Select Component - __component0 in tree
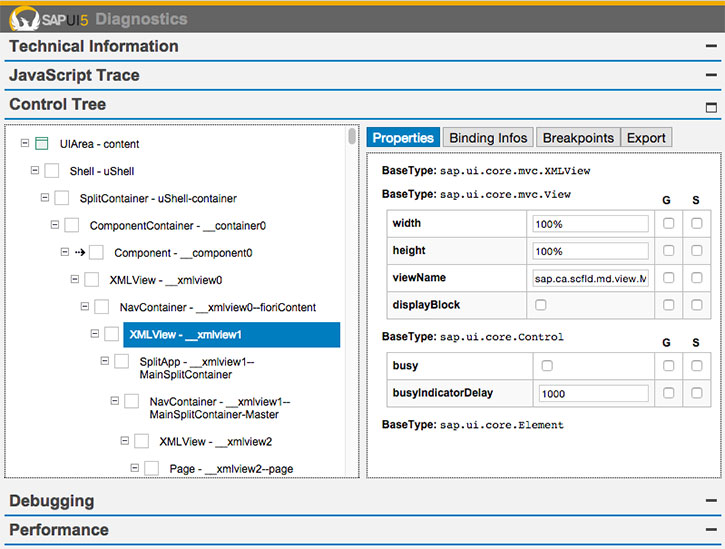Screen dimensions: 725x549 183,253
